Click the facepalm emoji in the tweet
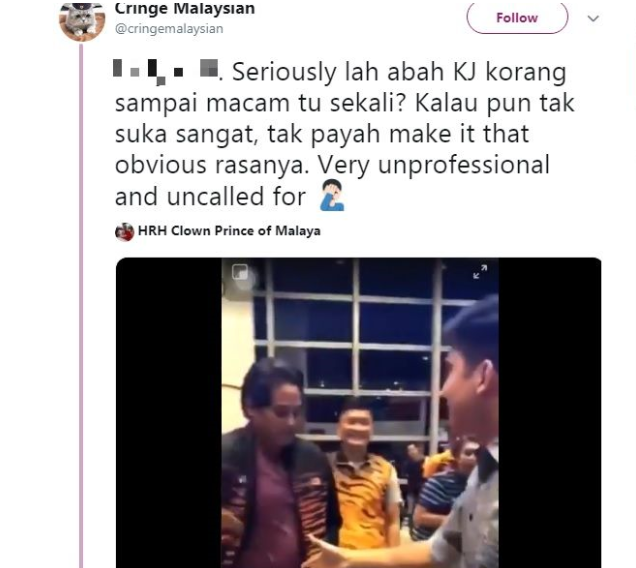 [x=332, y=195]
